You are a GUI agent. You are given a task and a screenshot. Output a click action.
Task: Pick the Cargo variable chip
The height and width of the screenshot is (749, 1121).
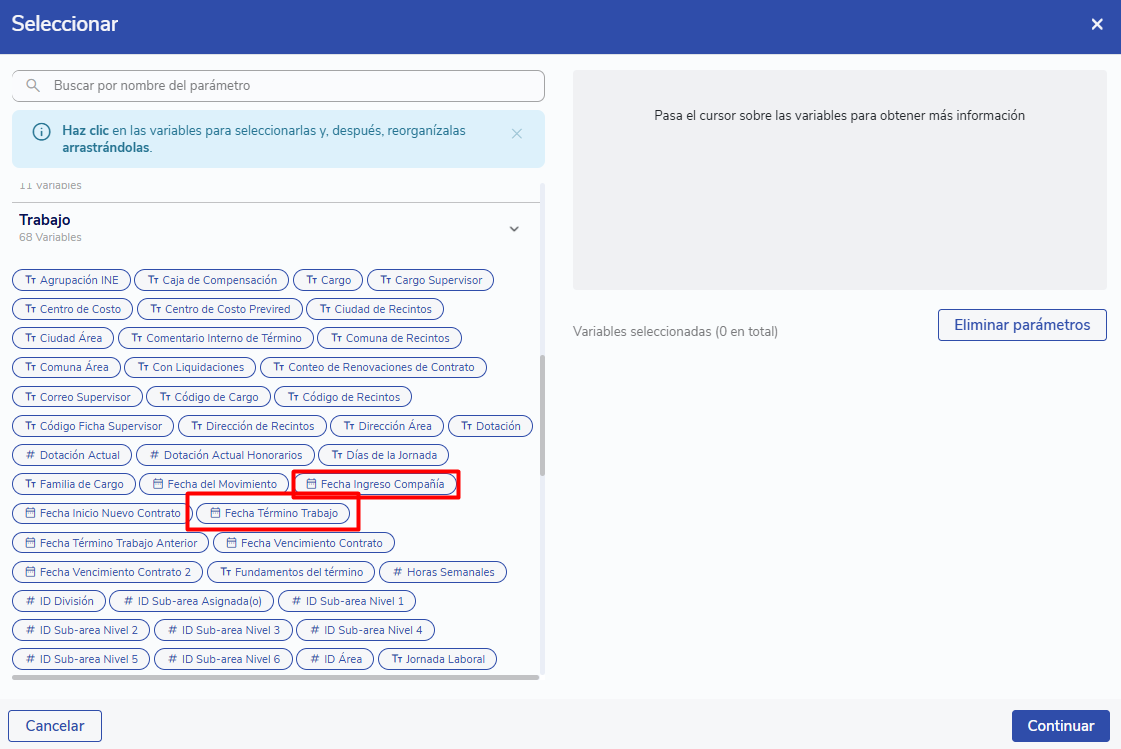point(328,280)
